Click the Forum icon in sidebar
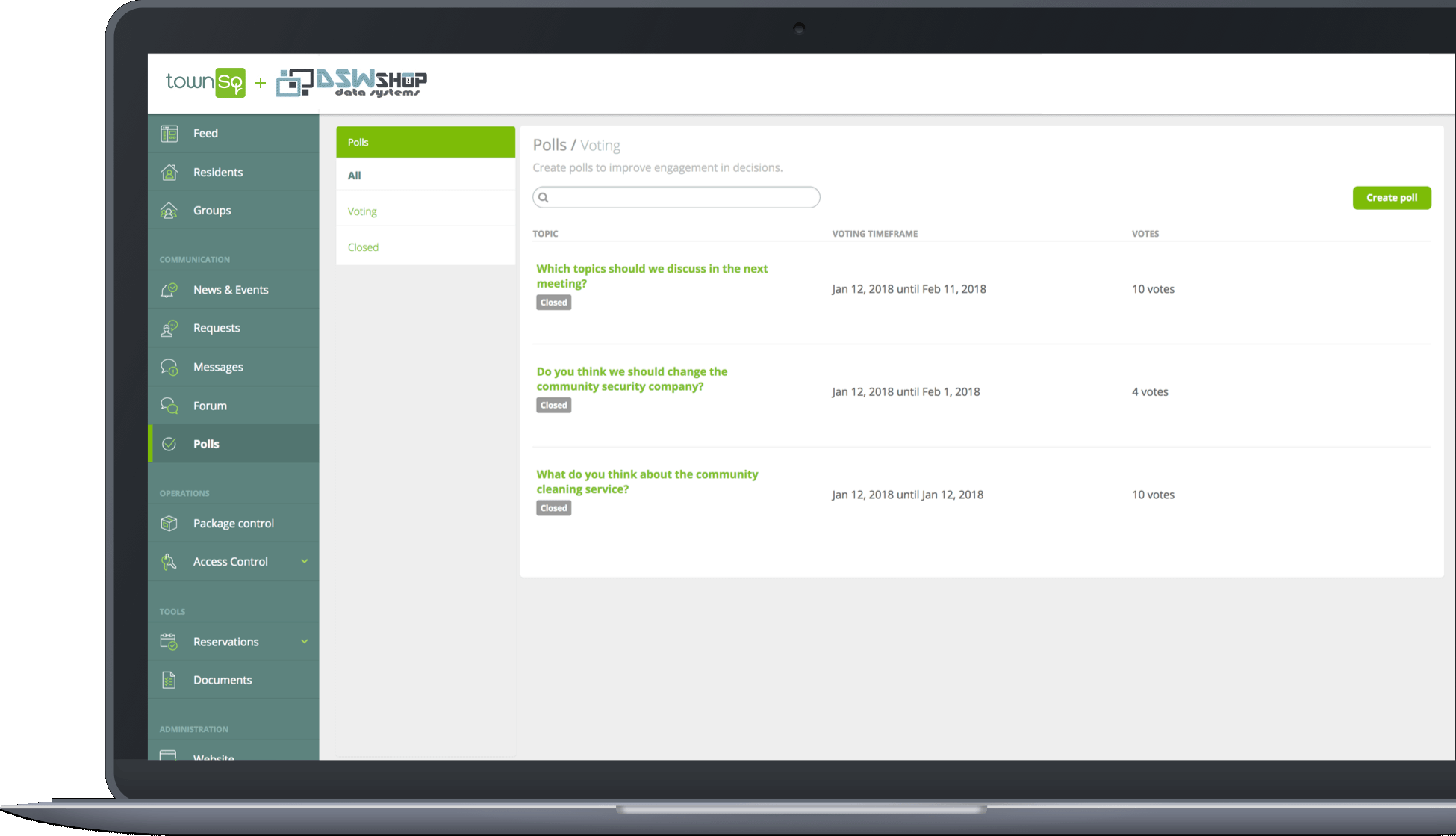 point(170,404)
